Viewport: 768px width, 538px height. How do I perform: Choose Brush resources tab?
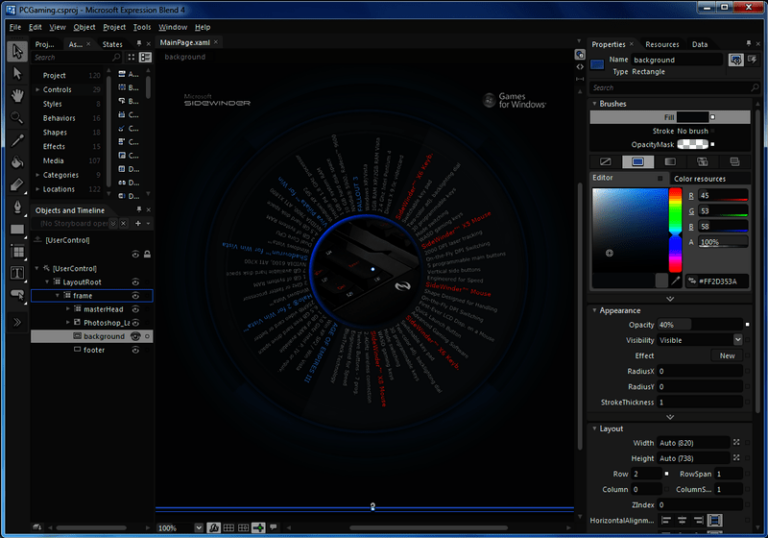coord(734,162)
